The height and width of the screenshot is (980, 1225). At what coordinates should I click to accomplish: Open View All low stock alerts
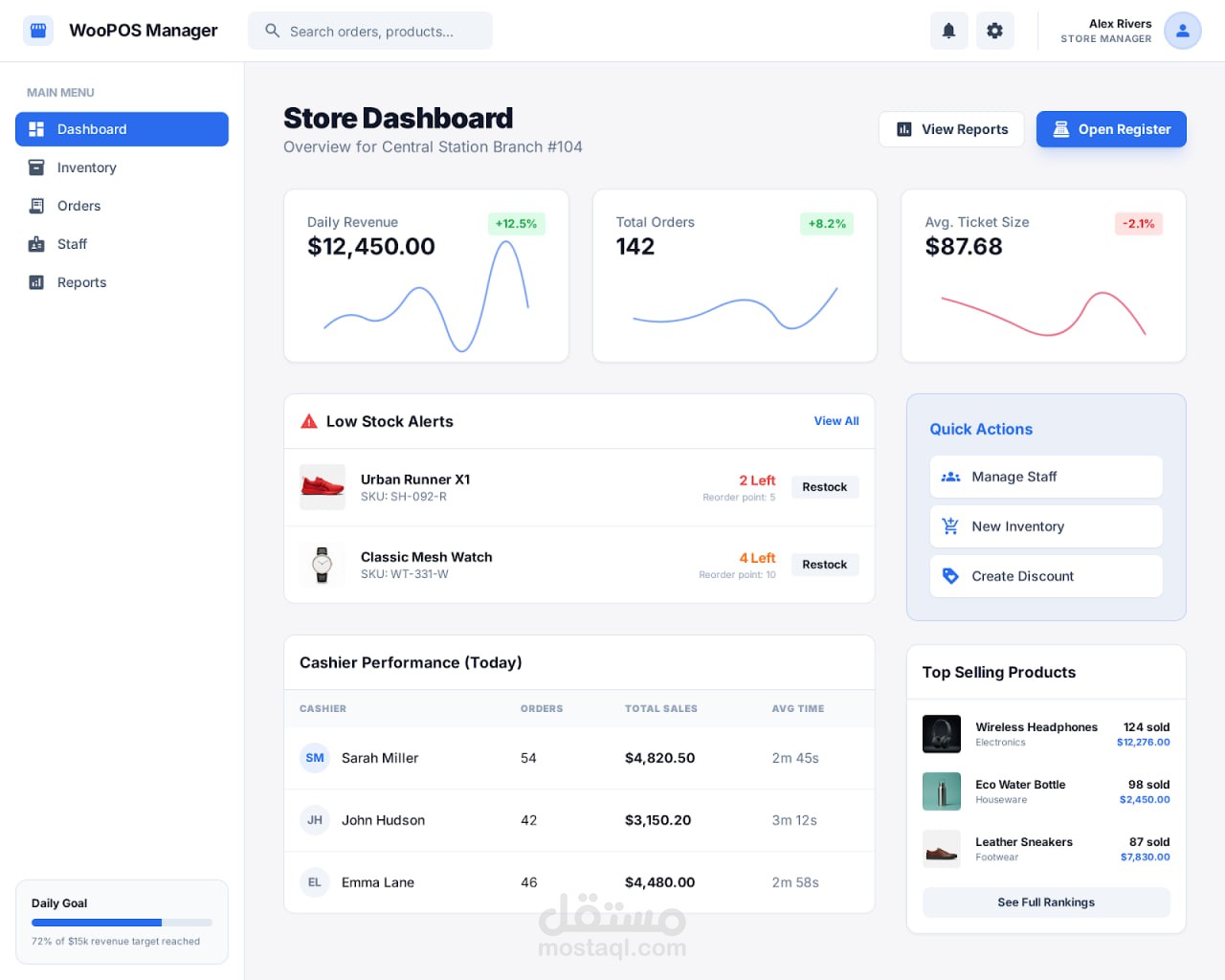pos(836,421)
